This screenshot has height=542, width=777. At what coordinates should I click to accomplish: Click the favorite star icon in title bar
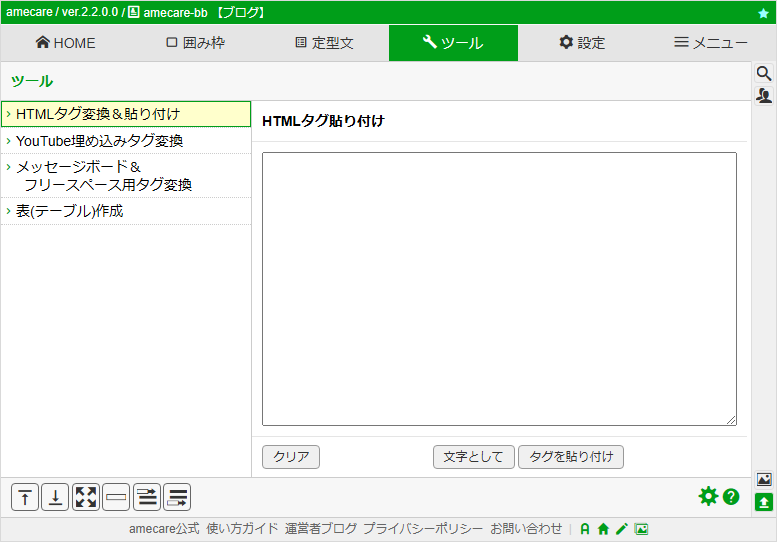tap(763, 13)
